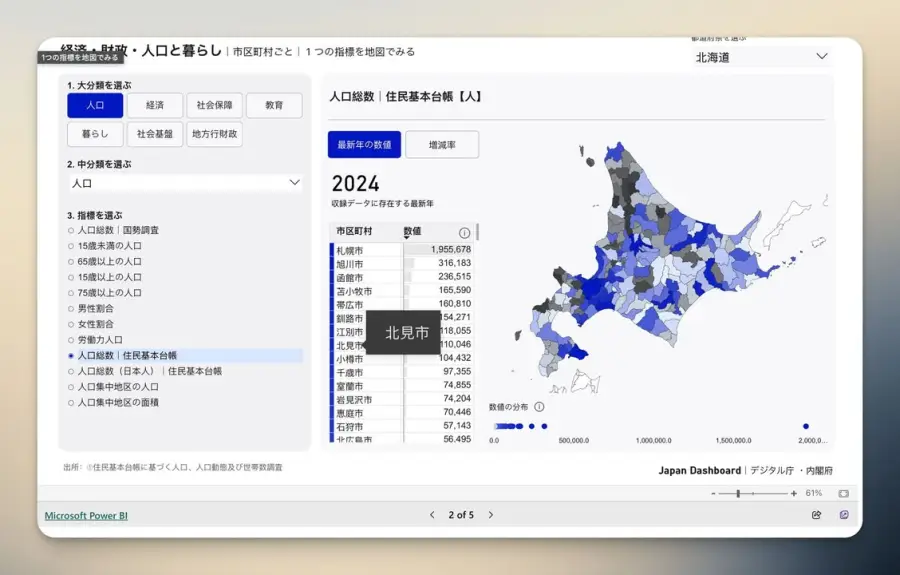Click the value 57,143
The image size is (900, 575).
457,425
